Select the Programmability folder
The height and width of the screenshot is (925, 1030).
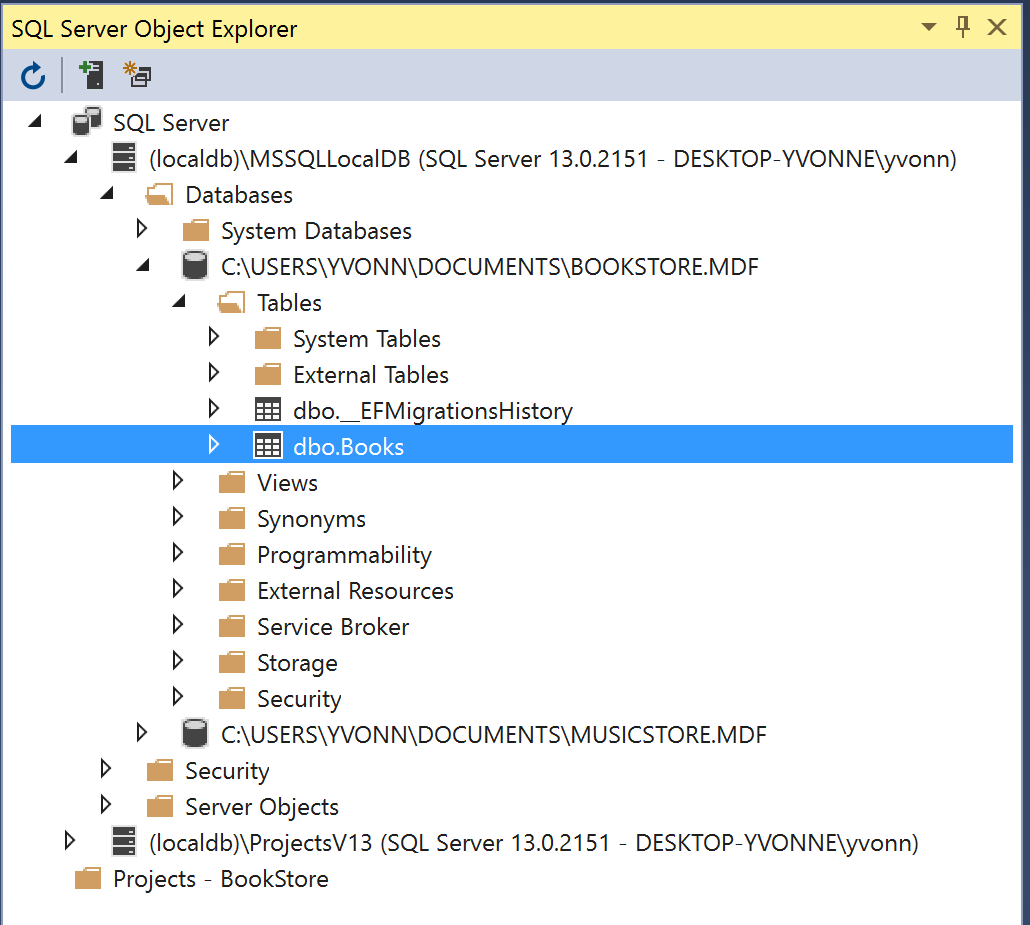[x=344, y=554]
